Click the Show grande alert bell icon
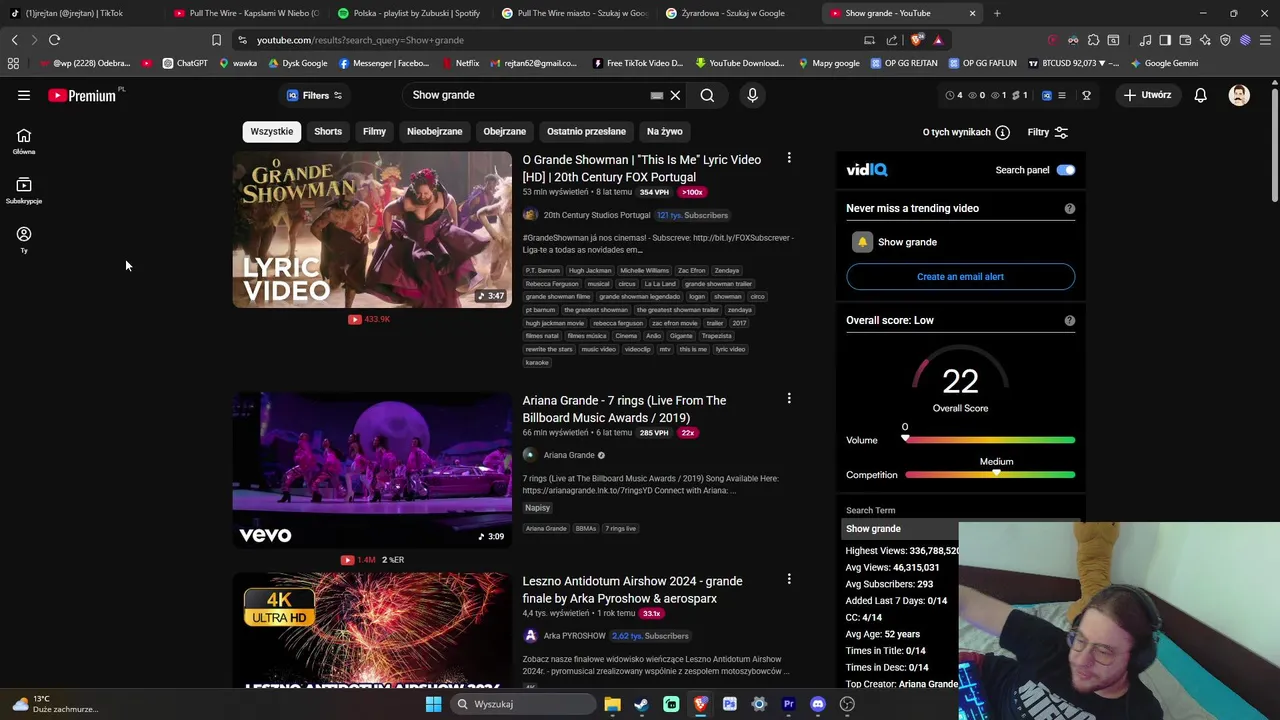Screen dimensions: 1280x720 (x=862, y=242)
